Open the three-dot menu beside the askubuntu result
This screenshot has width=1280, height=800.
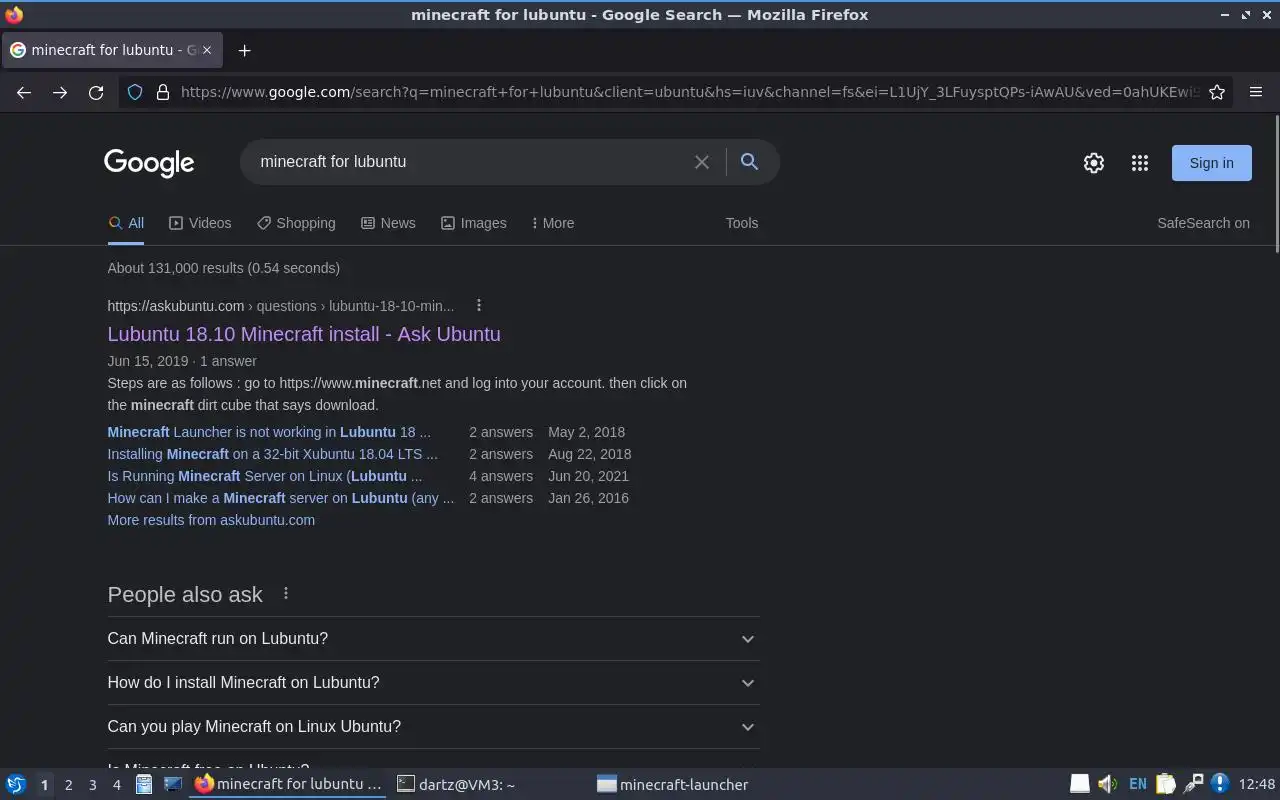479,305
